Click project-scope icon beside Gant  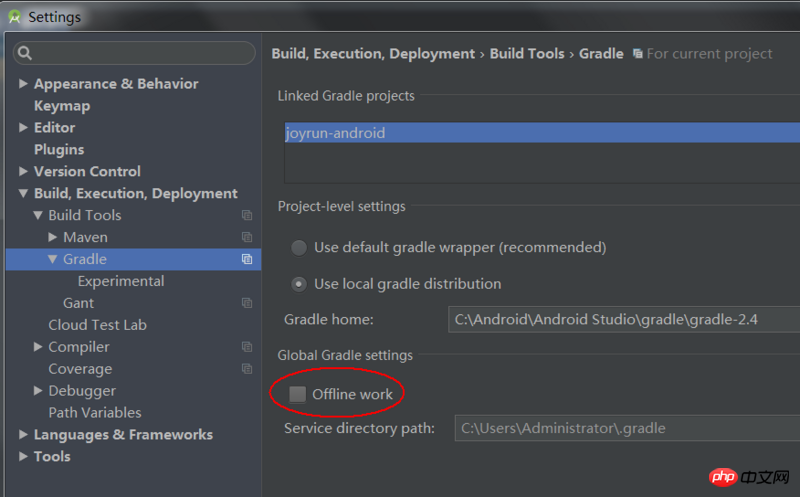[247, 303]
